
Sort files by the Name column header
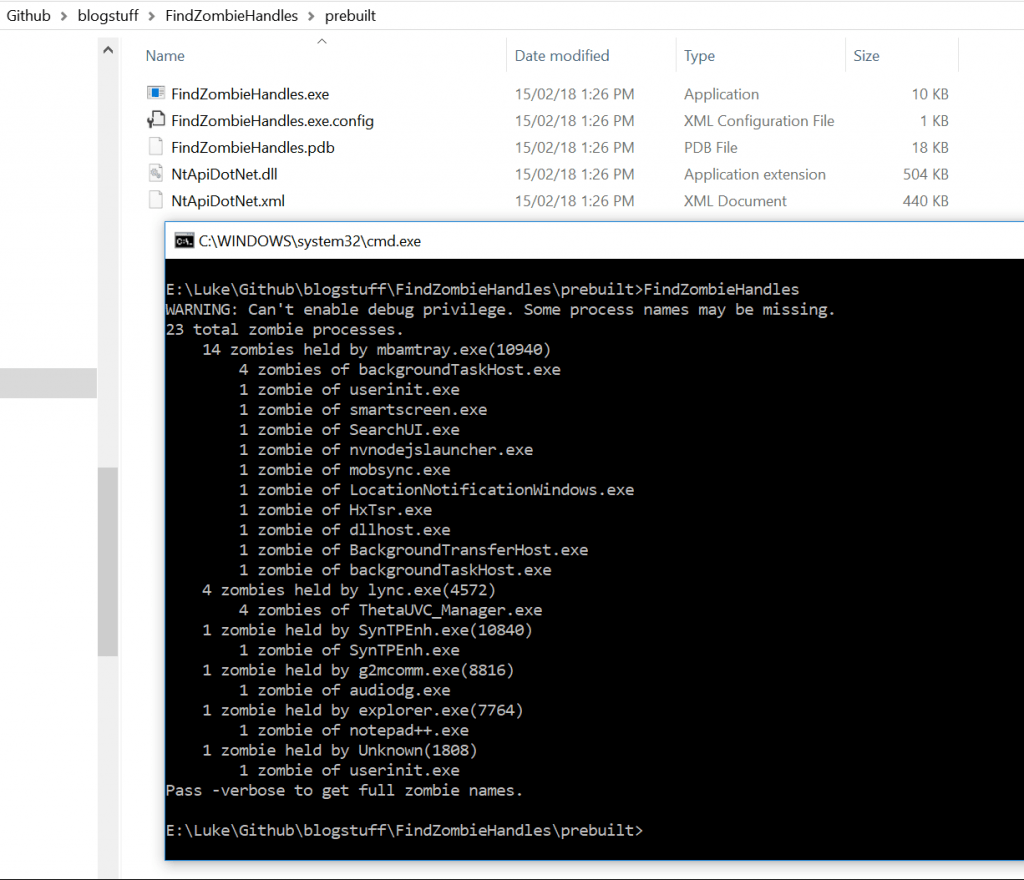(165, 55)
